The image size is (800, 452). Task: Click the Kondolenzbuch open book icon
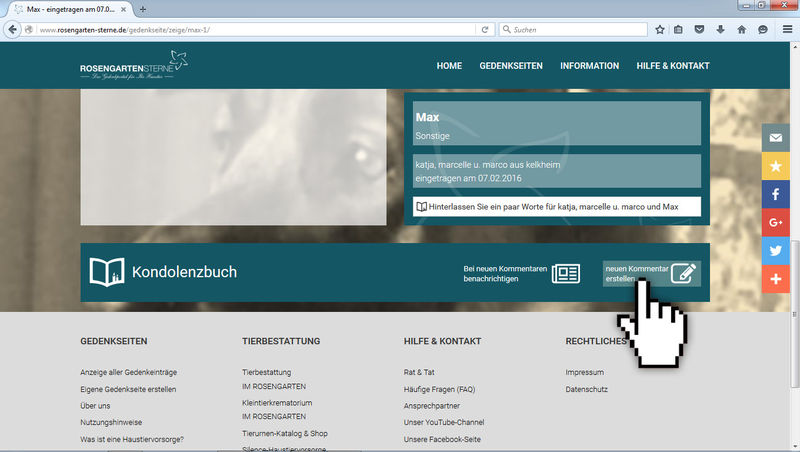click(x=107, y=272)
